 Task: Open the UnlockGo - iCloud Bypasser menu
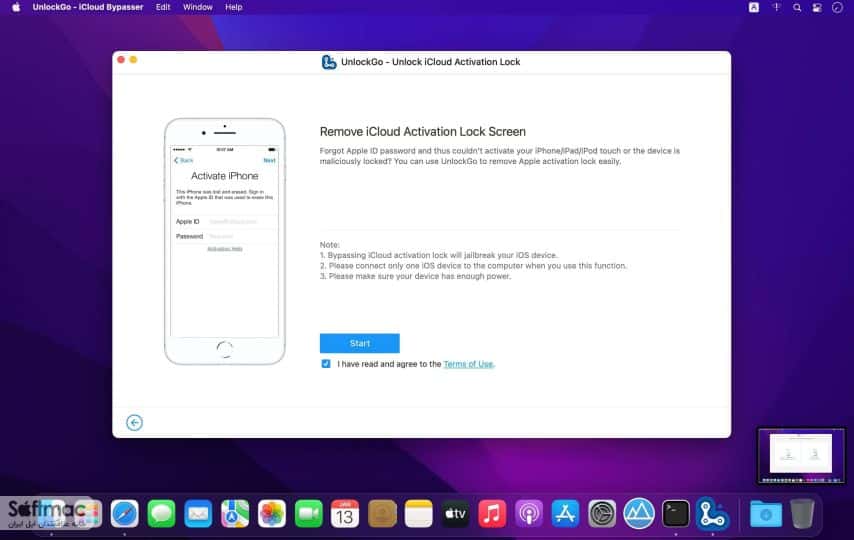(x=88, y=7)
